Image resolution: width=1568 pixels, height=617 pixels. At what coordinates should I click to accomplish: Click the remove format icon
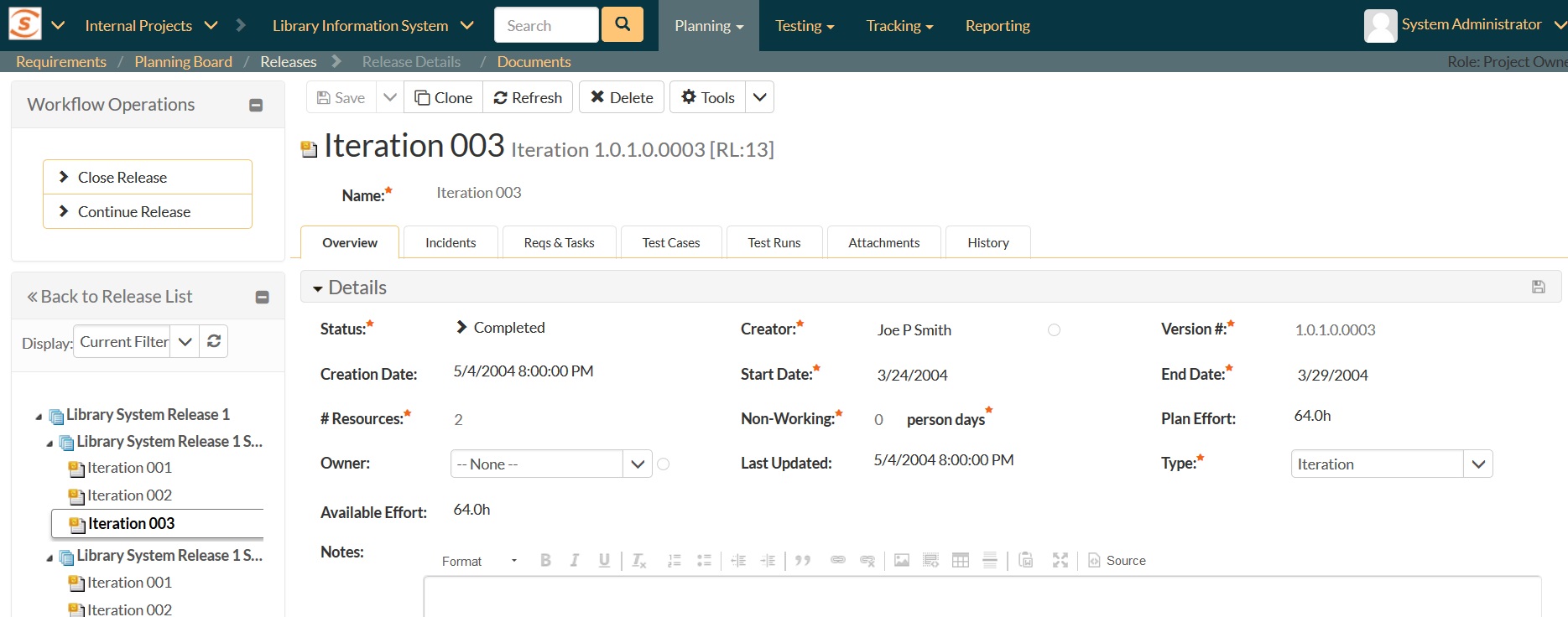pyautogui.click(x=639, y=560)
